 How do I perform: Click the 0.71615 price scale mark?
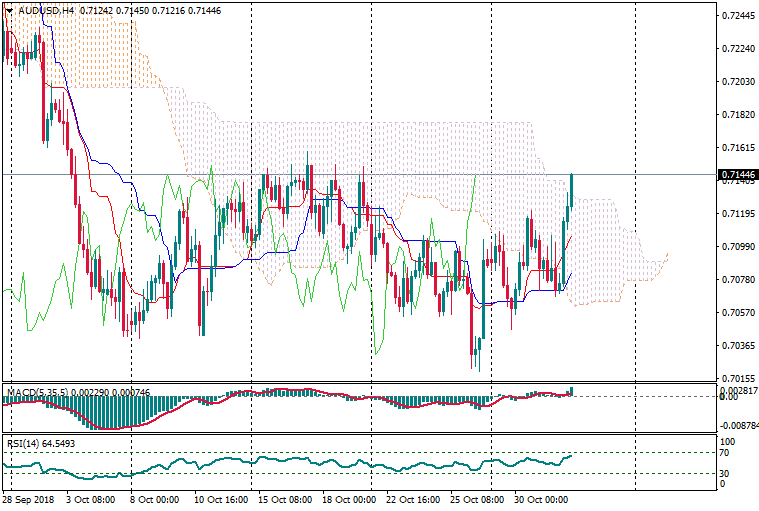coord(737,148)
